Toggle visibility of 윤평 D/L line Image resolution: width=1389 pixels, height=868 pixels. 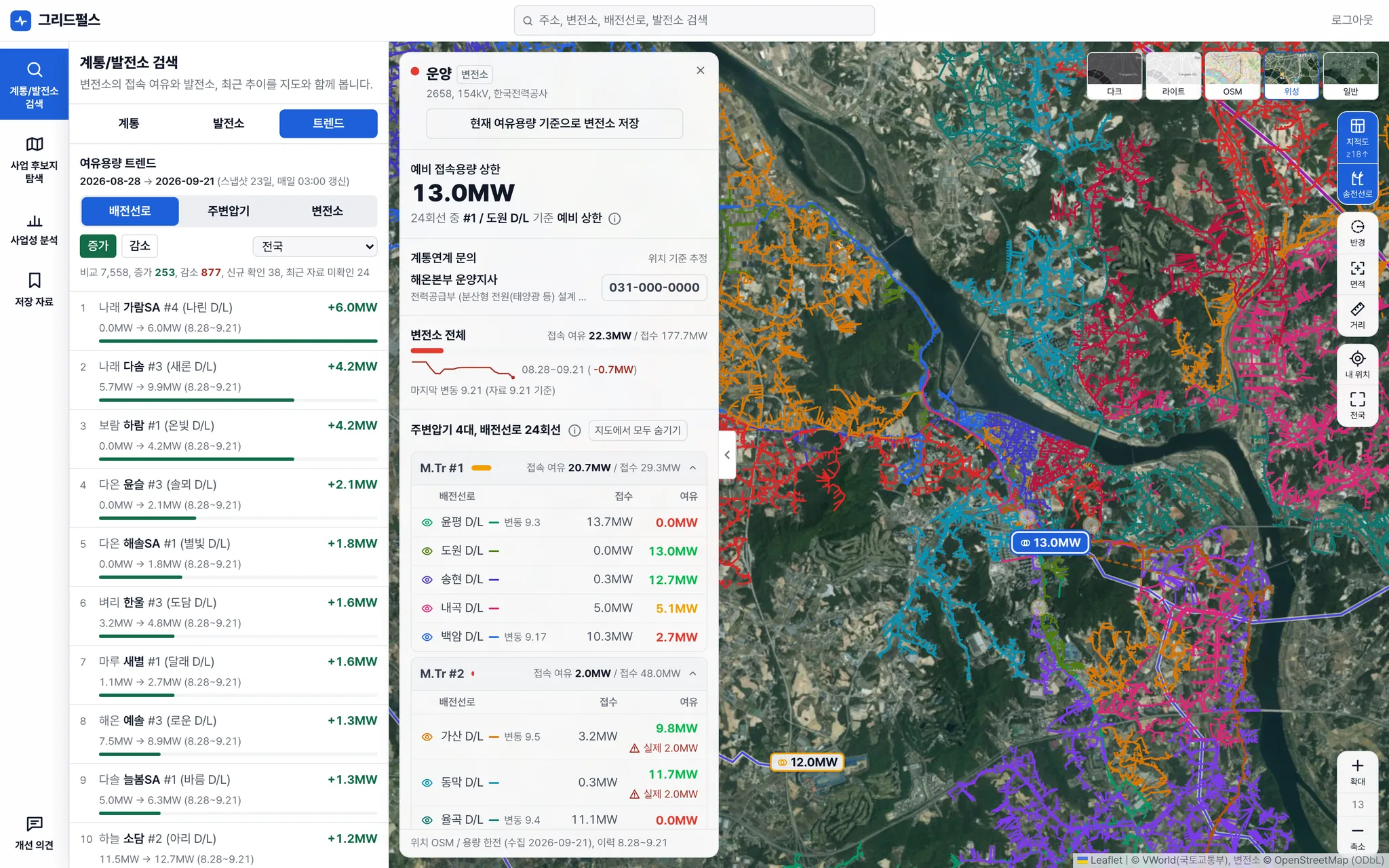pyautogui.click(x=427, y=522)
